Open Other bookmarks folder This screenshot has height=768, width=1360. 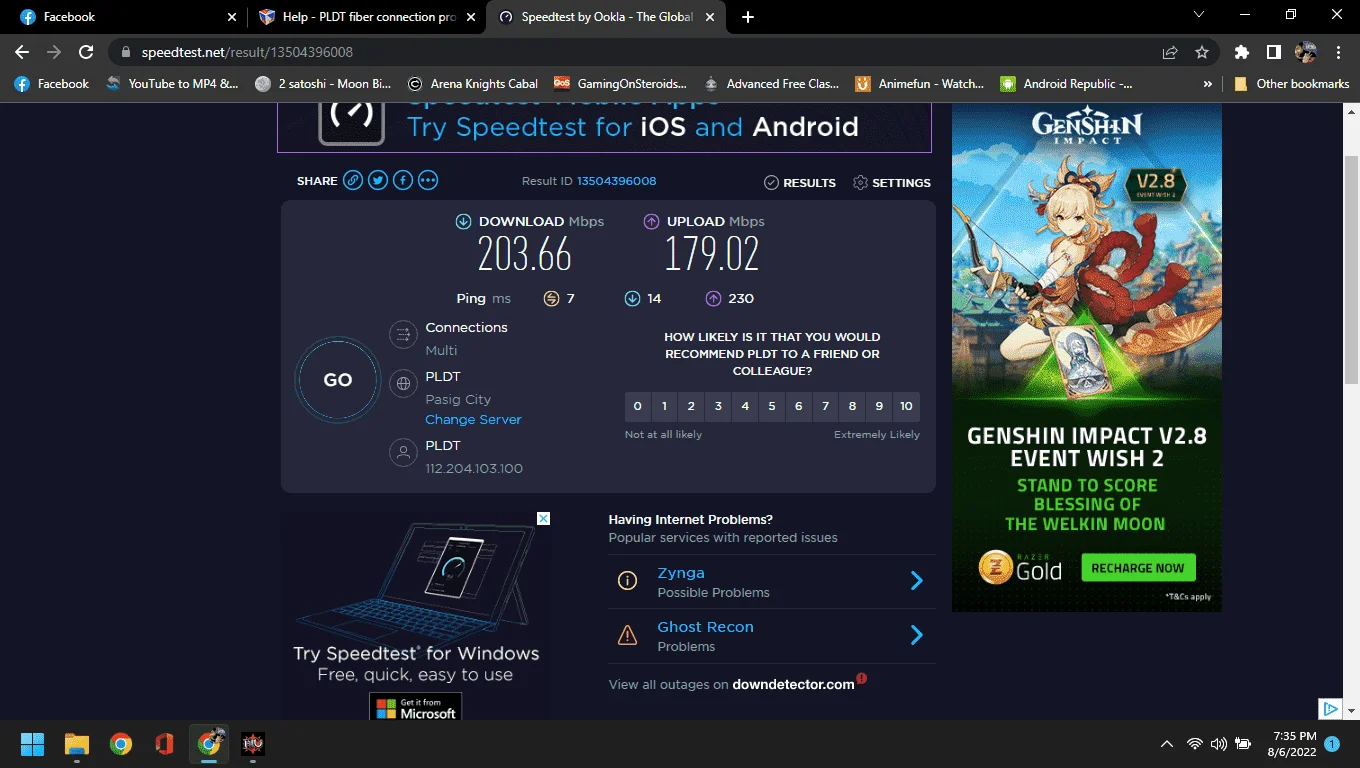pyautogui.click(x=1292, y=84)
